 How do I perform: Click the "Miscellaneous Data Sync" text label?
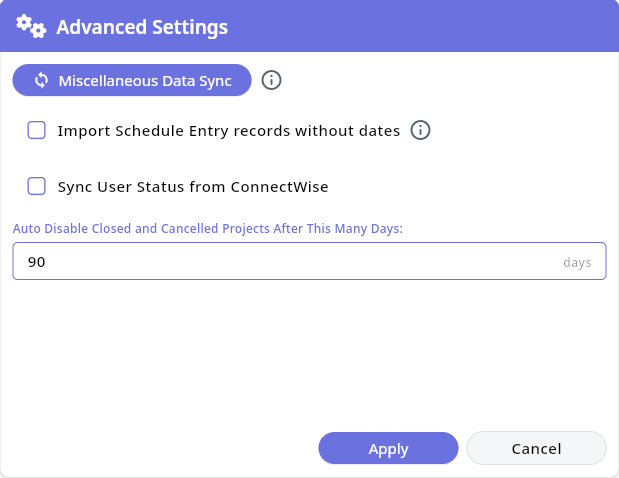(145, 80)
